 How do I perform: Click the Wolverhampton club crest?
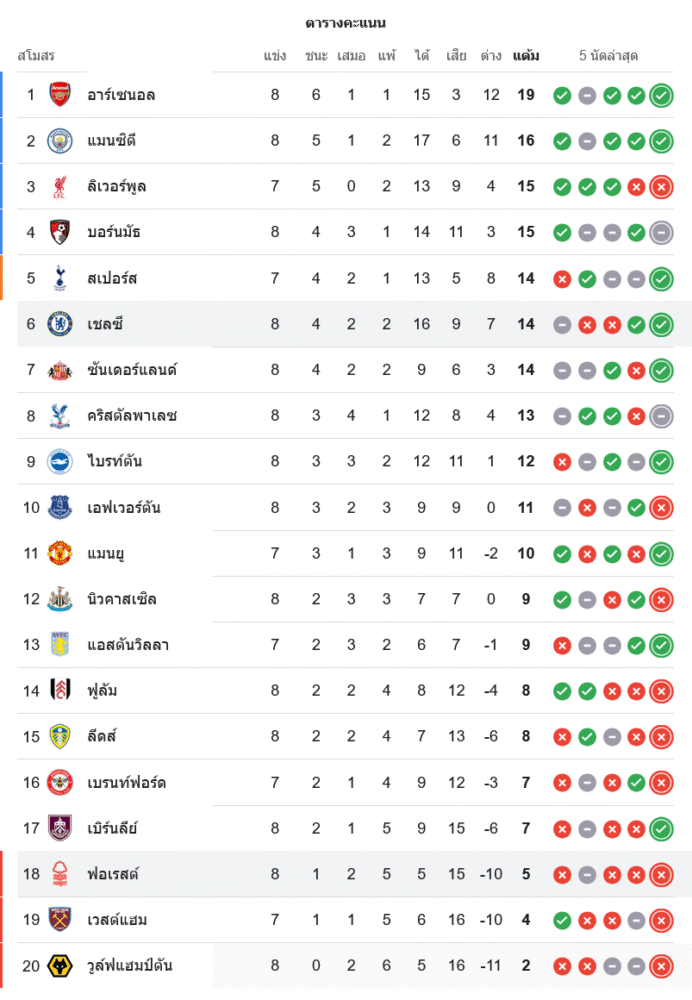coord(60,965)
